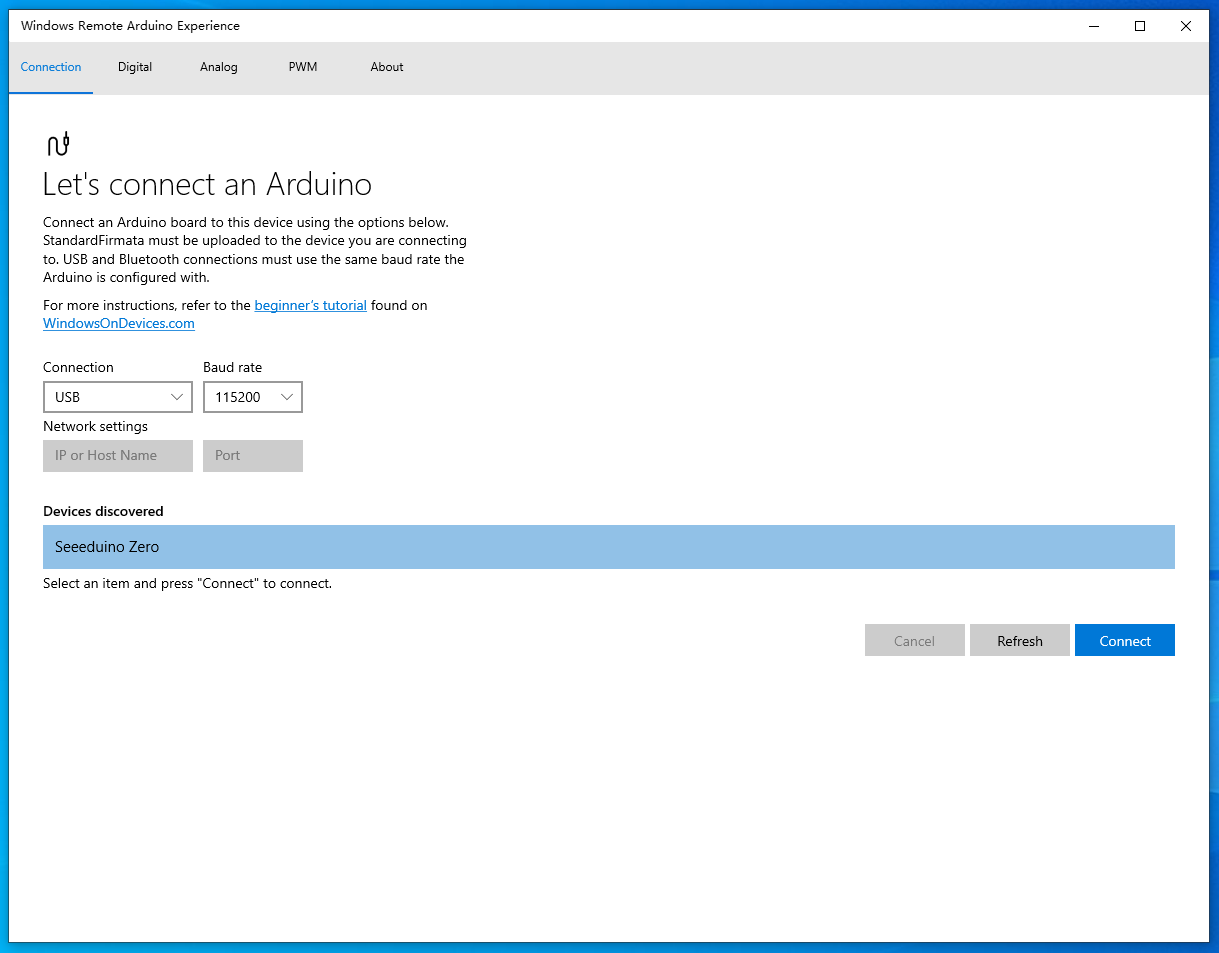Click the Port input field
1219x953 pixels.
point(253,455)
